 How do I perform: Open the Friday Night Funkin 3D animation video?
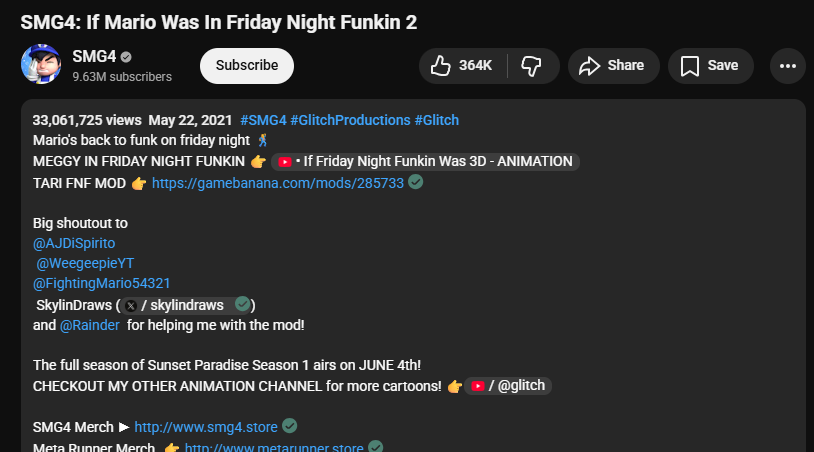426,162
